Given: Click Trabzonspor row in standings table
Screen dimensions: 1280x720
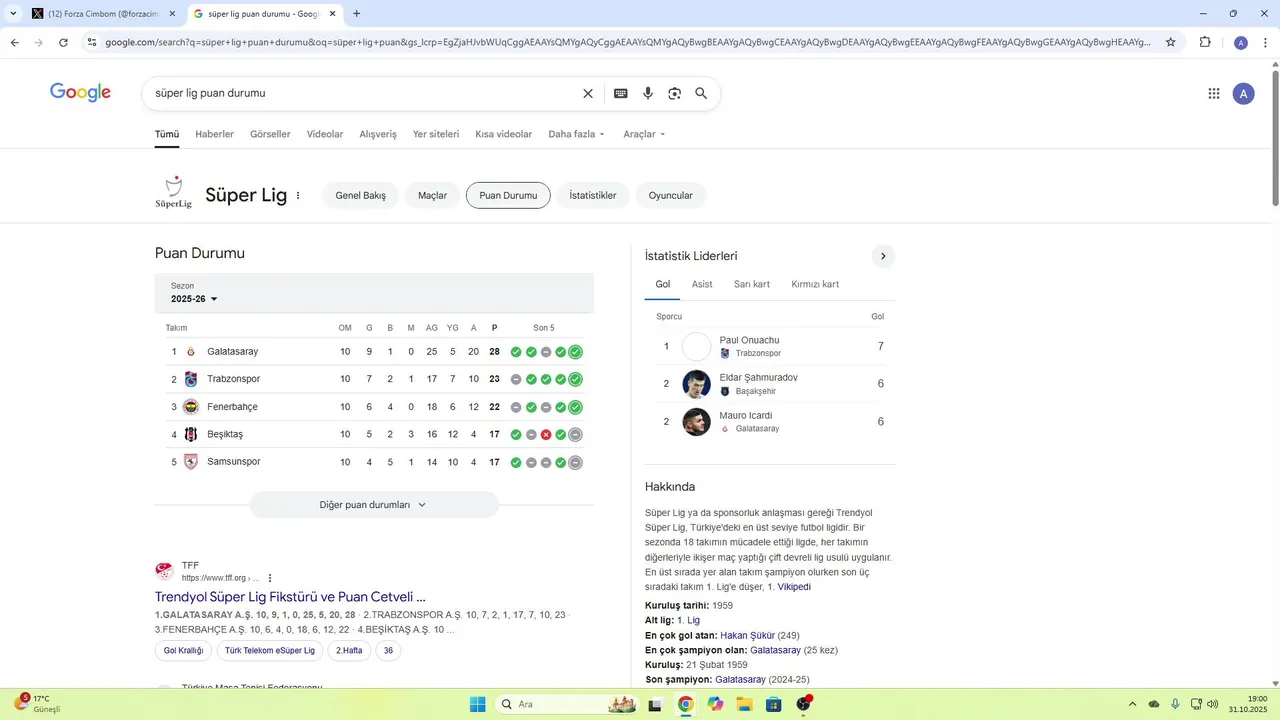Looking at the screenshot, I should tap(374, 379).
